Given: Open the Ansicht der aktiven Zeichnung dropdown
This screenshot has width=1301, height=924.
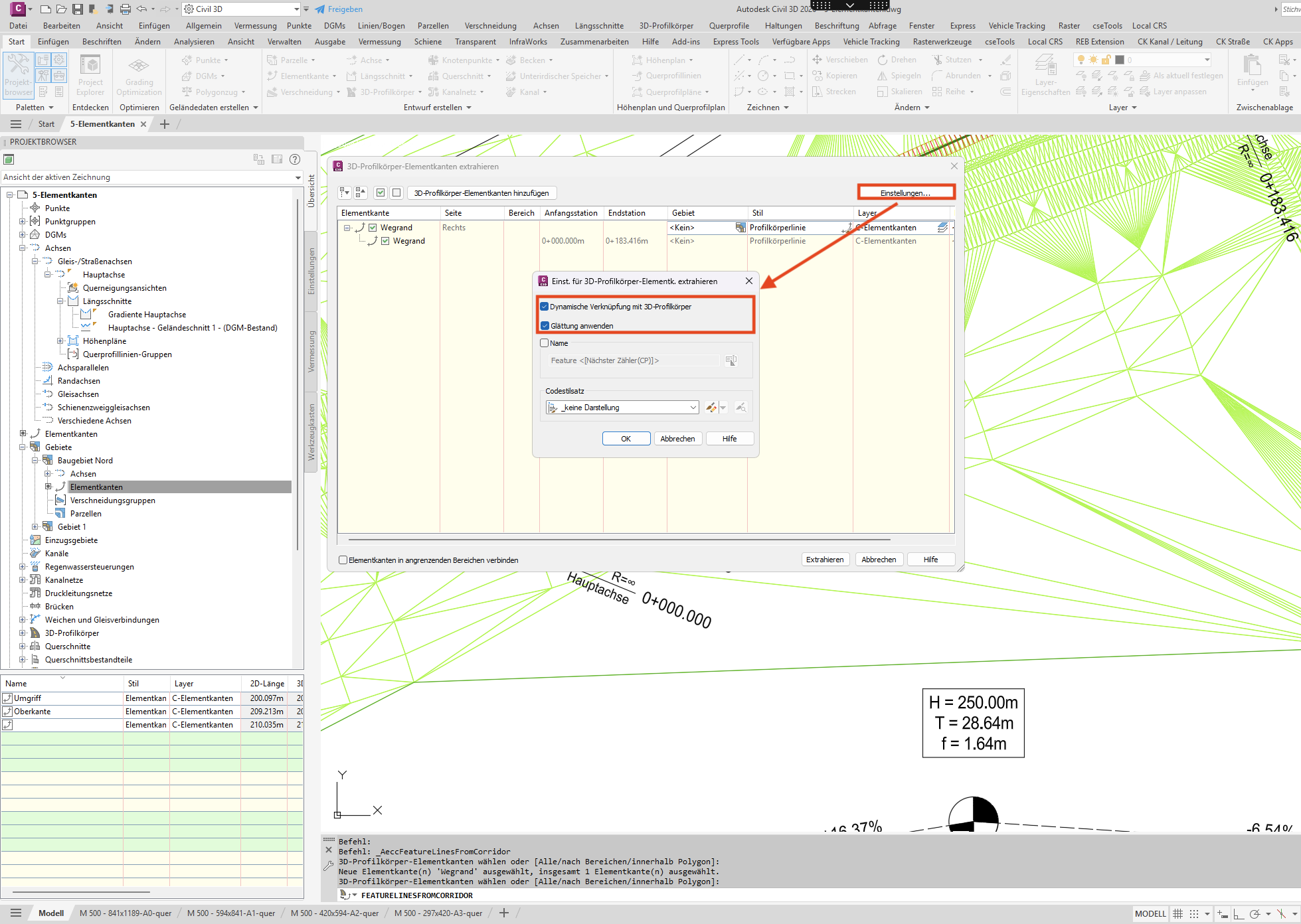Looking at the screenshot, I should coord(152,177).
